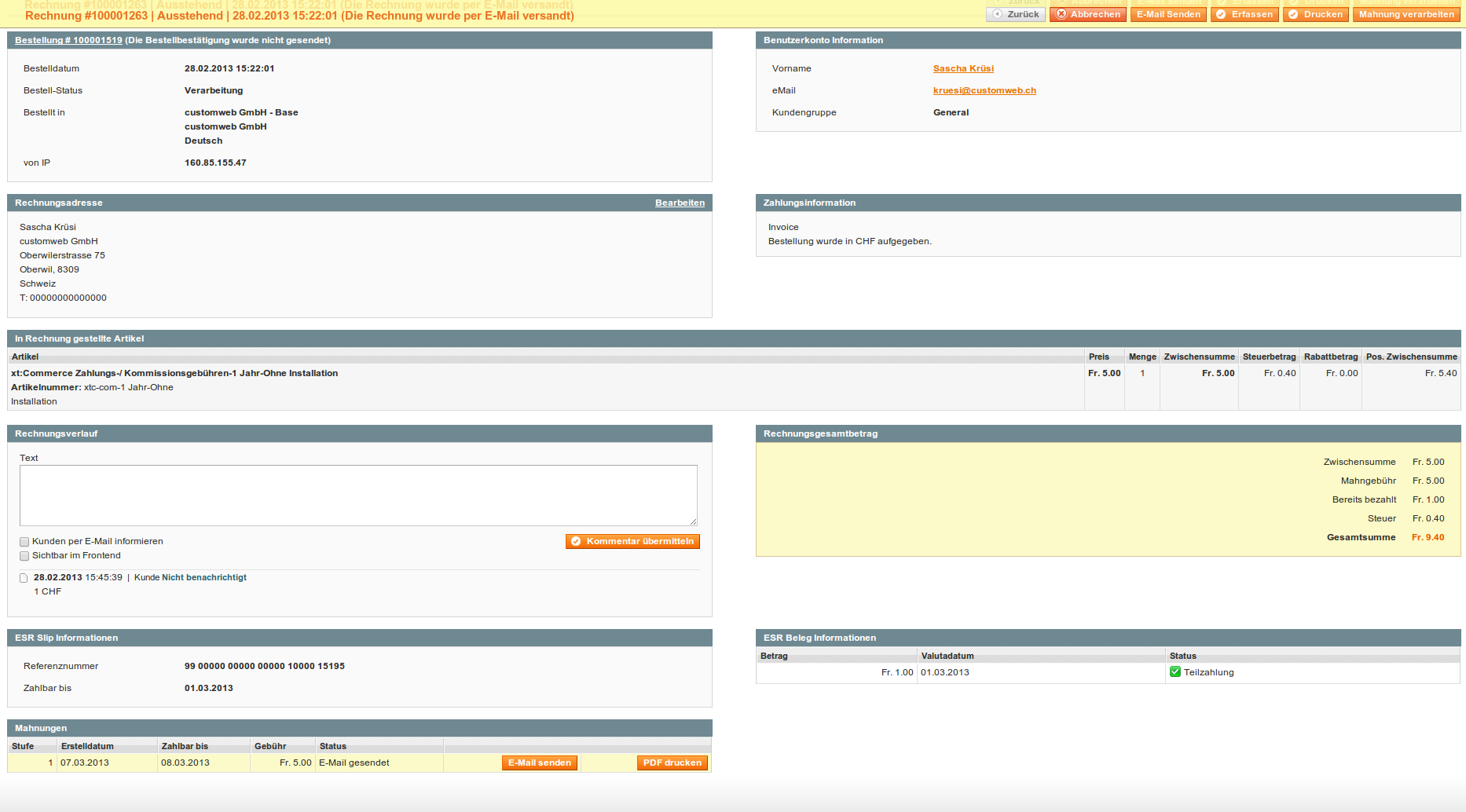Tick the Sichtbar im Frontend checkbox
This screenshot has width=1466, height=812.
click(x=24, y=556)
